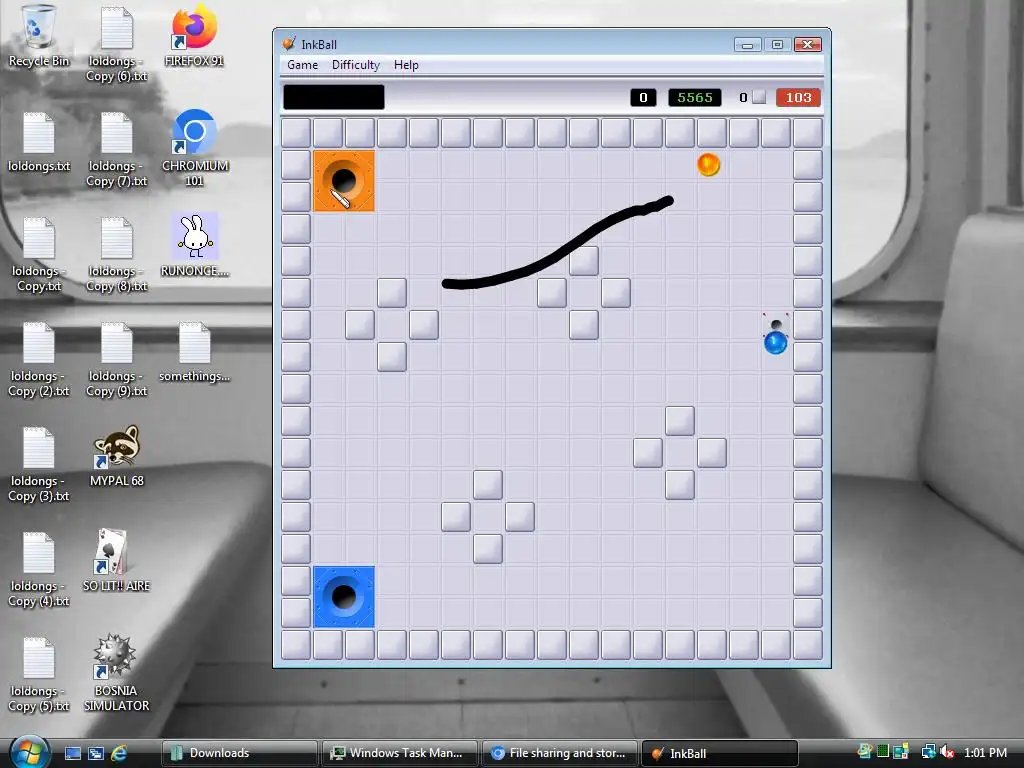Screen dimensions: 1024x768
Task: Select the loldongs - Copy (7).txt file
Action: click(117, 148)
